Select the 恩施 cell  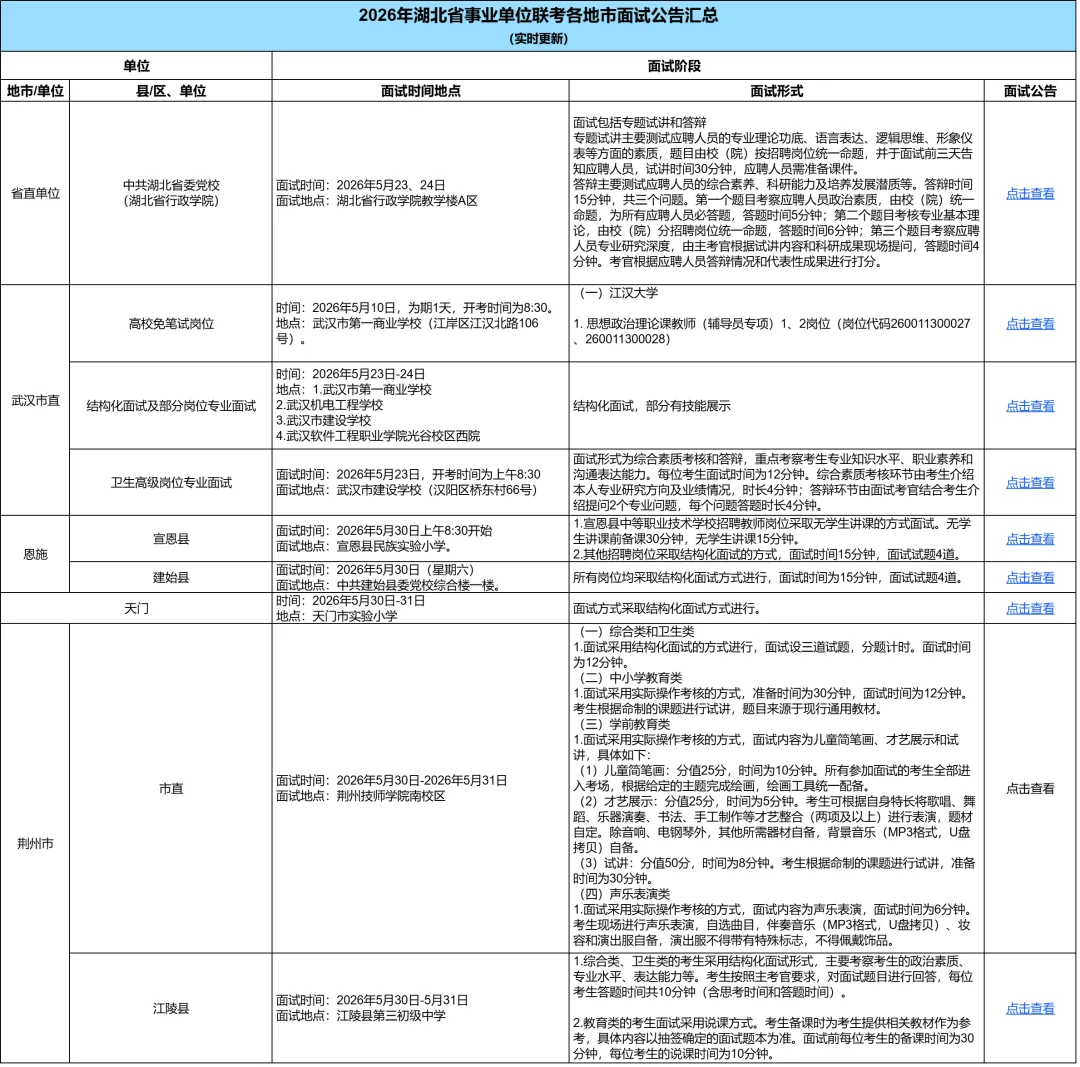point(35,554)
